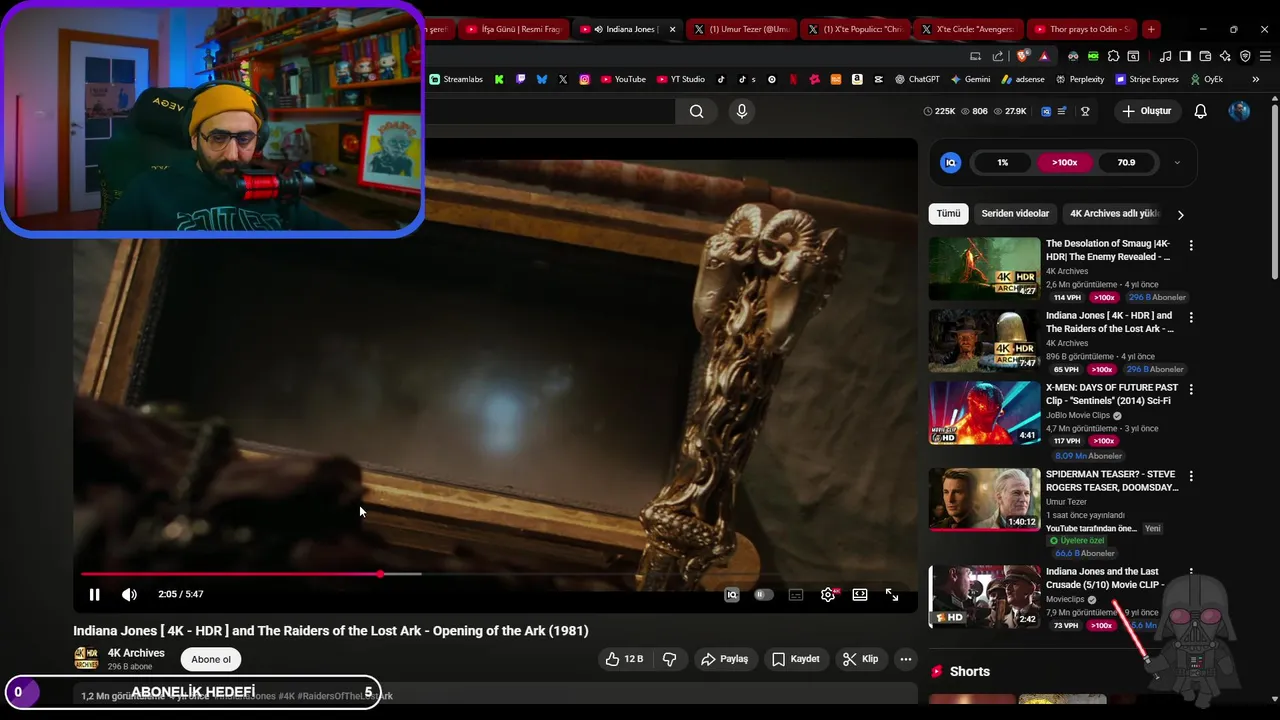
Task: Mute the video volume
Action: (x=129, y=594)
